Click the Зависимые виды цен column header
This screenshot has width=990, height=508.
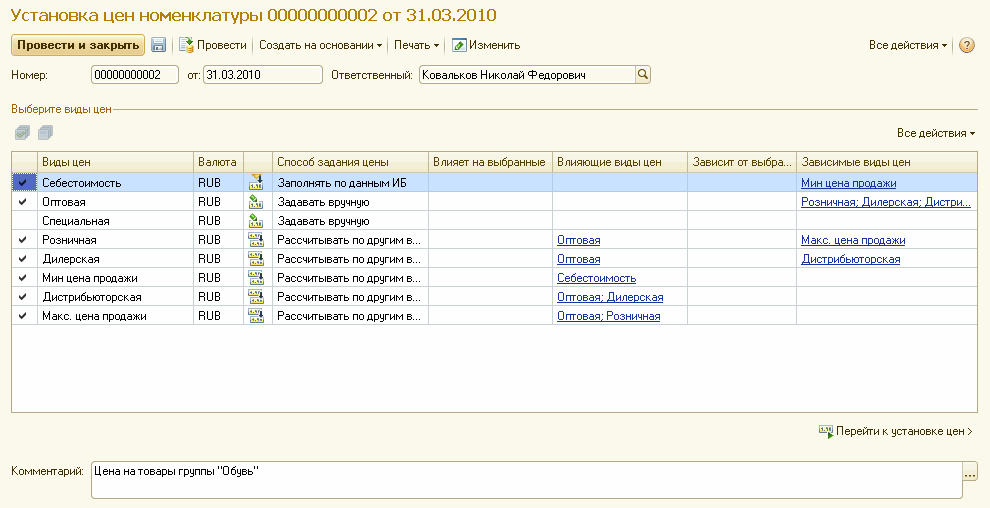(886, 162)
